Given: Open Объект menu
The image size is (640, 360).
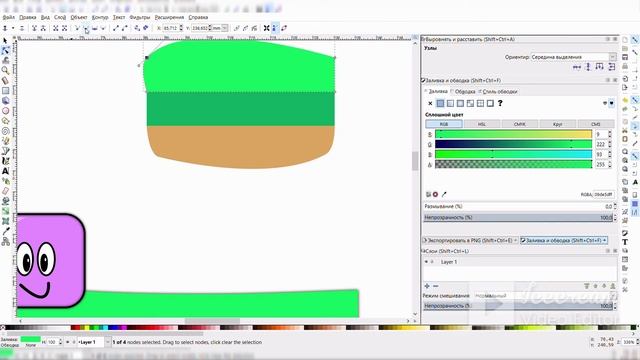Looking at the screenshot, I should coord(79,17).
